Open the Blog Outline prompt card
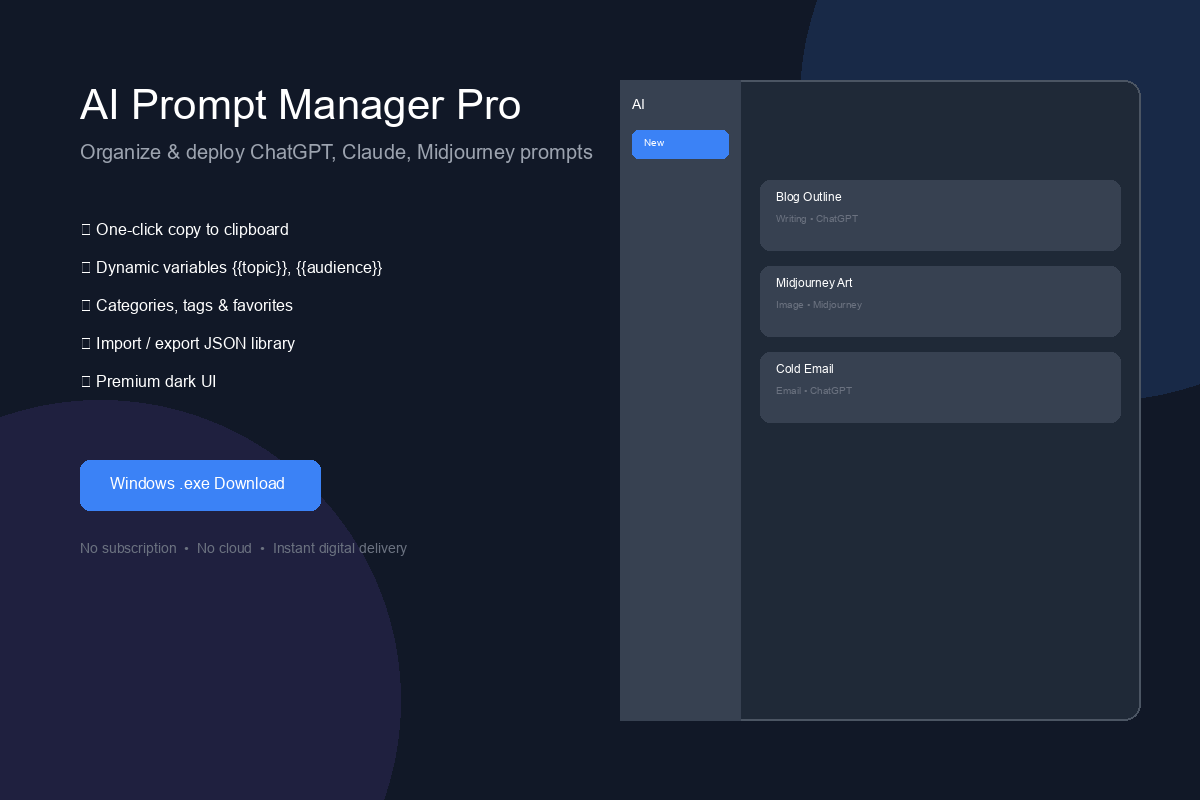The image size is (1200, 800). click(x=940, y=215)
